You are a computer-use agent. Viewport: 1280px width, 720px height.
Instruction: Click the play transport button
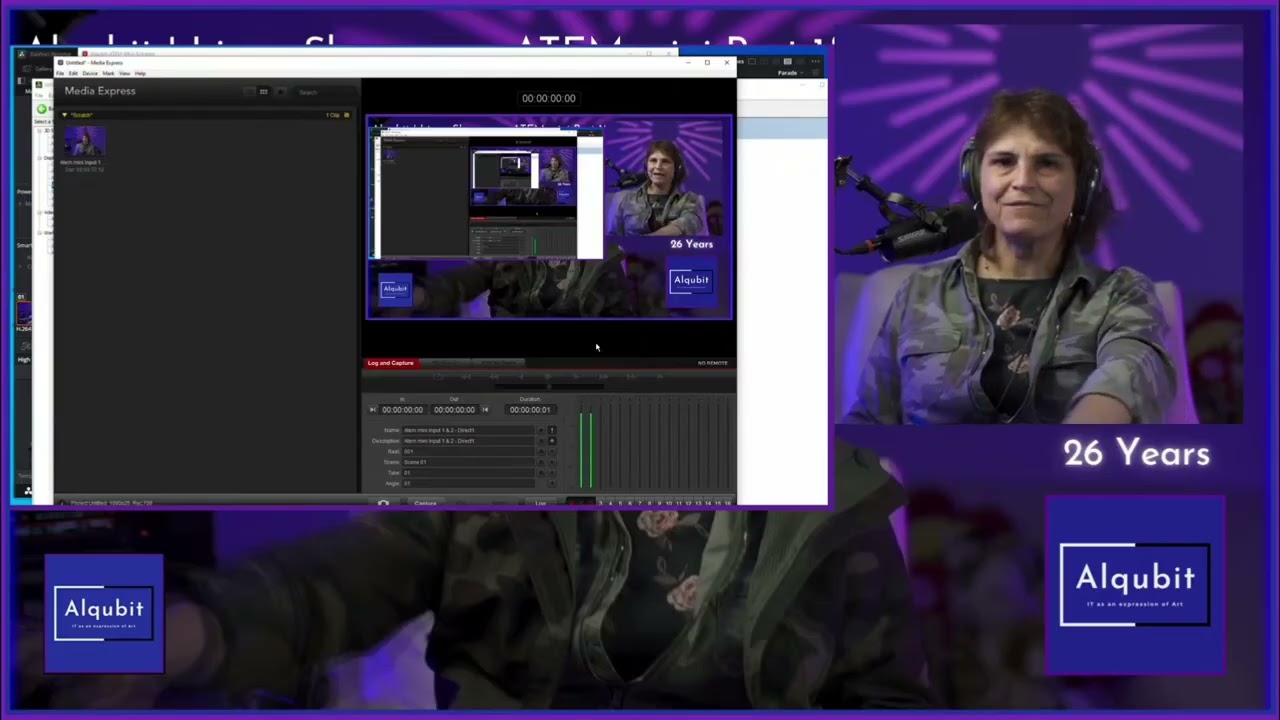click(x=576, y=377)
